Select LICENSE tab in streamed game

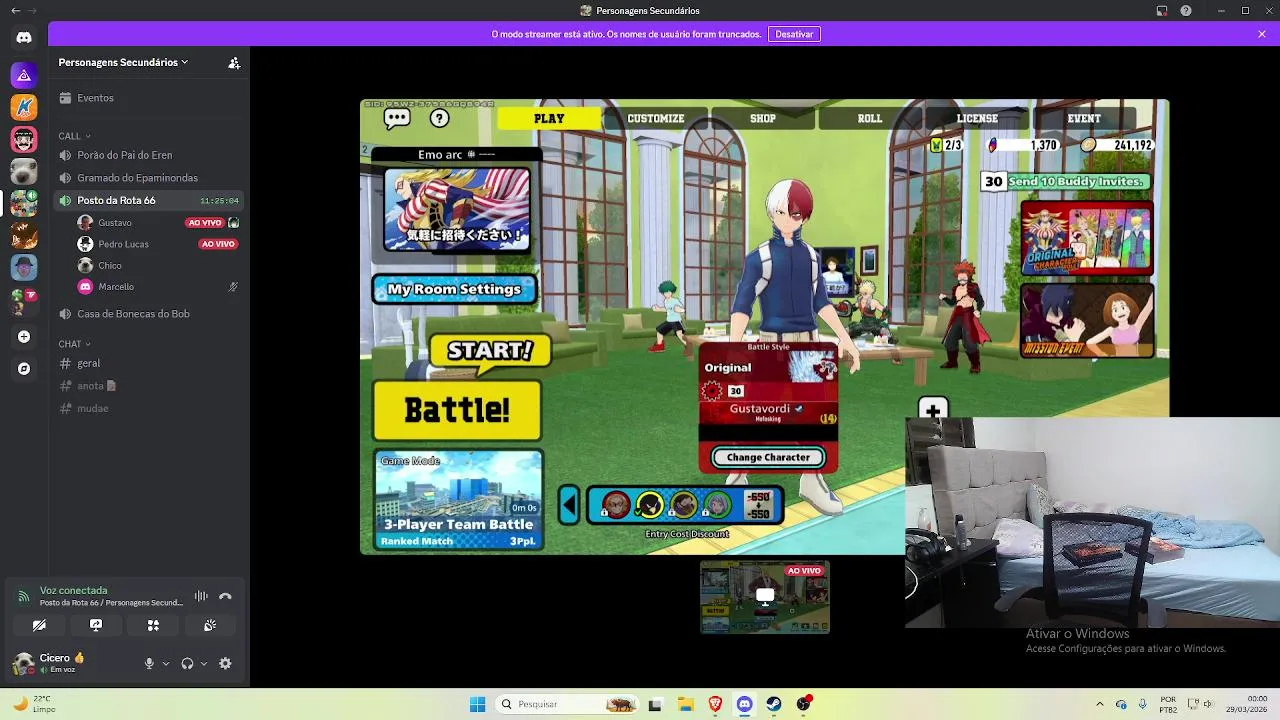(977, 118)
